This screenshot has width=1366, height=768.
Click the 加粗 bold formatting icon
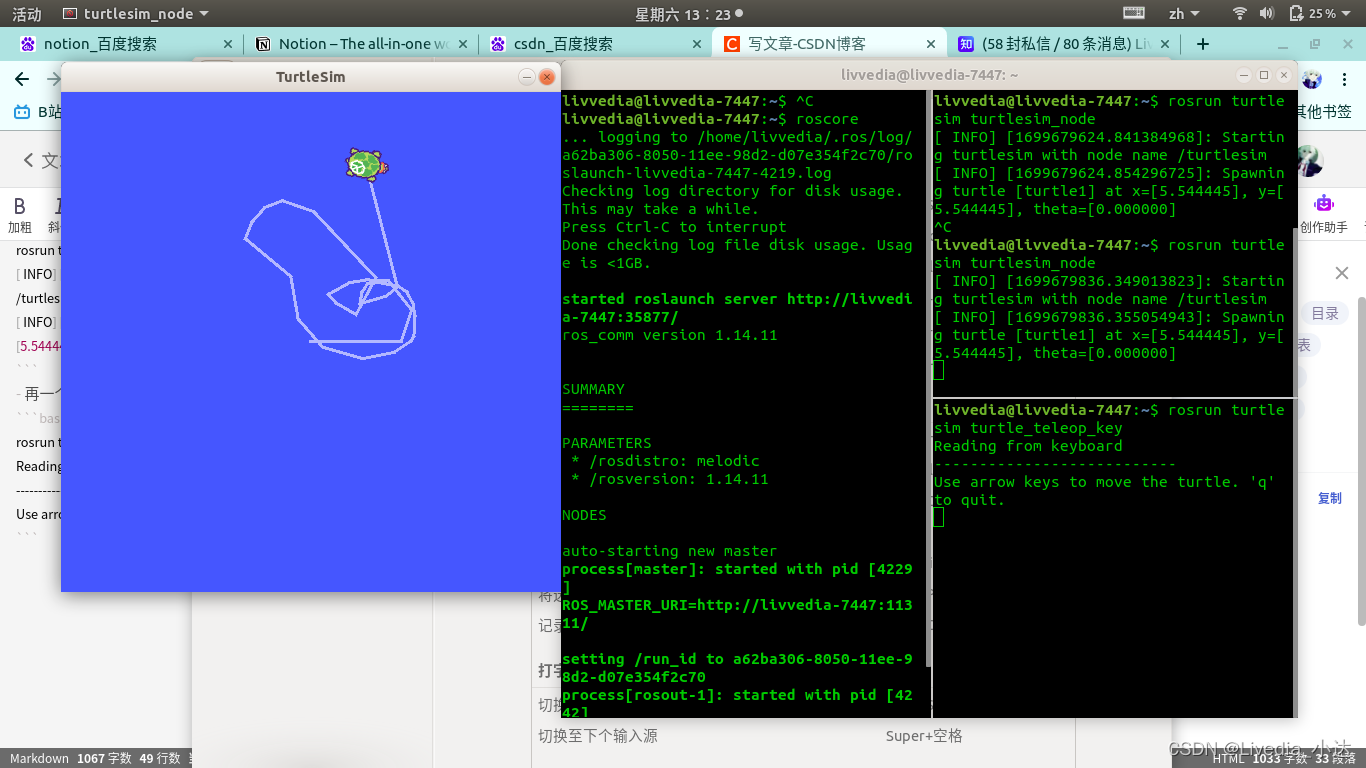point(20,214)
